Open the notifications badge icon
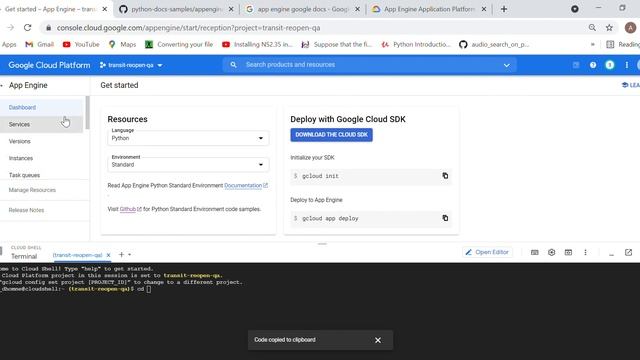 point(610,65)
